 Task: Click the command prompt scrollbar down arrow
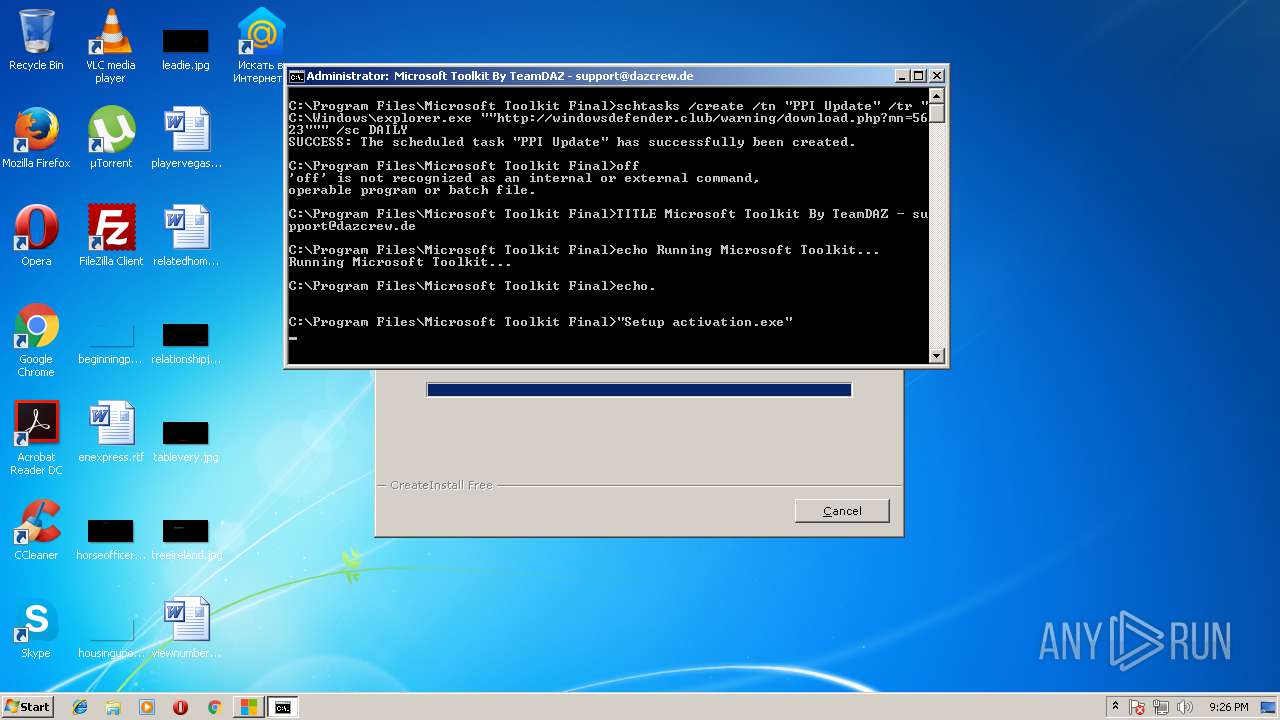pyautogui.click(x=936, y=355)
